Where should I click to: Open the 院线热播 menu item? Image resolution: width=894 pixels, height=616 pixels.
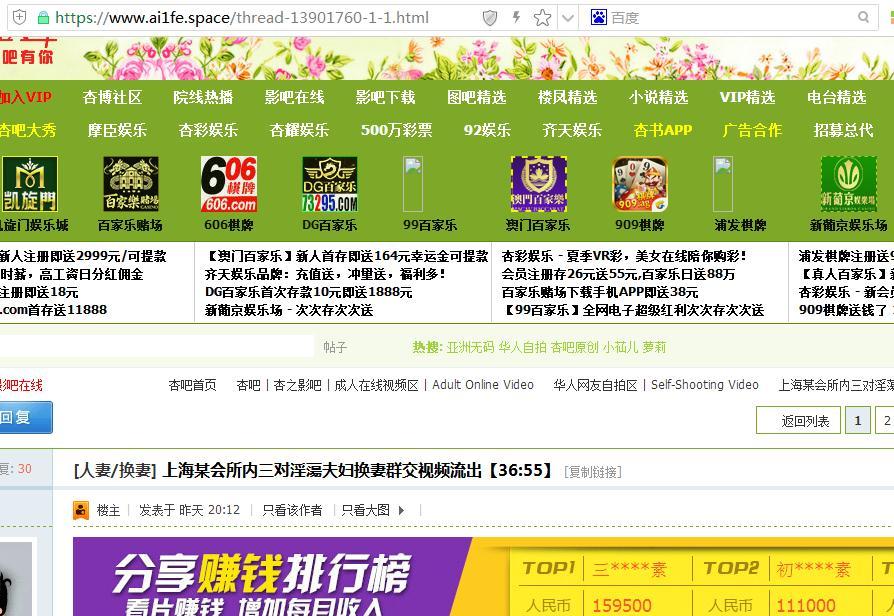click(204, 98)
